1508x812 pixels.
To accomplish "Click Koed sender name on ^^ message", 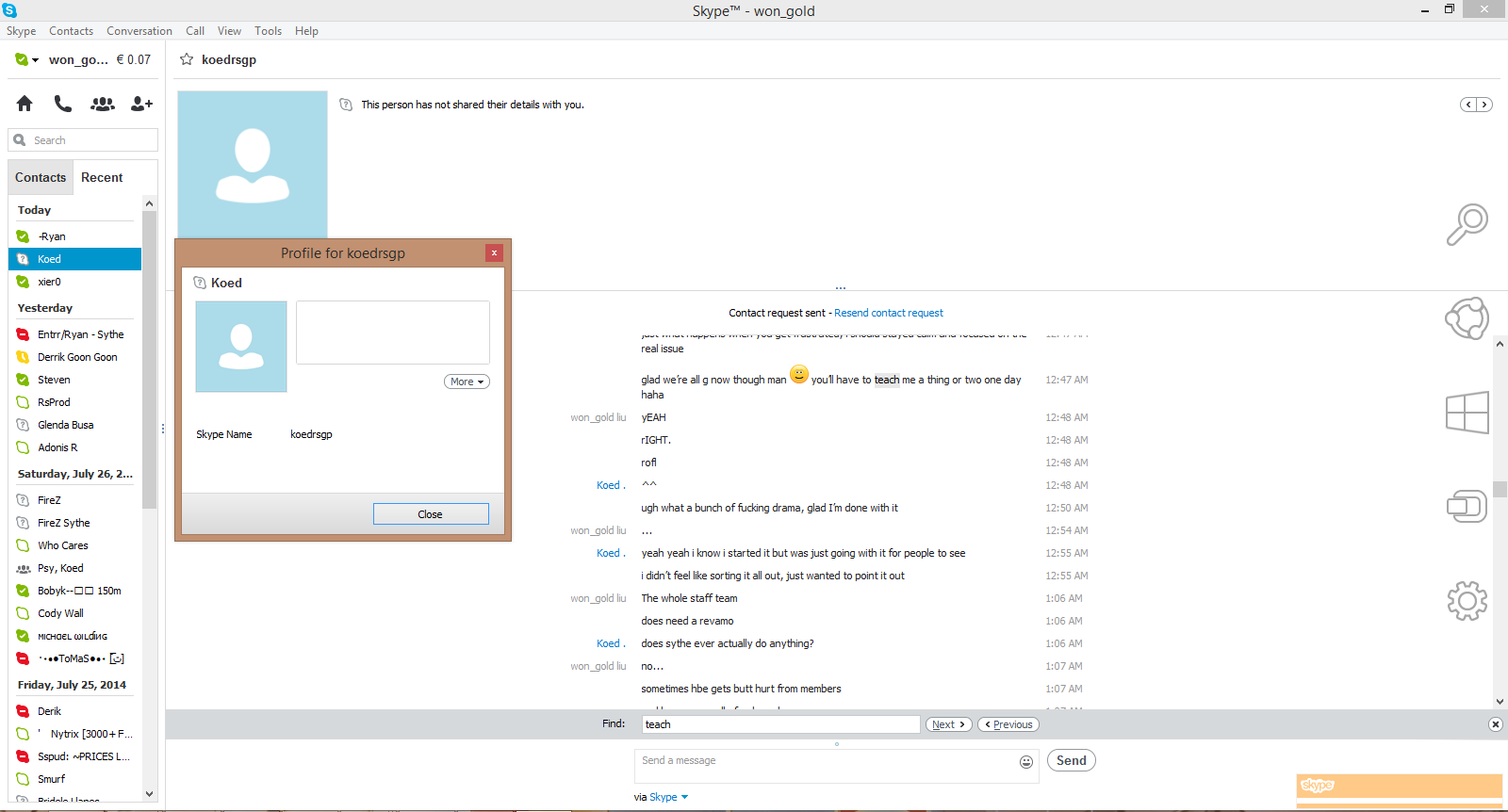I will tap(611, 485).
